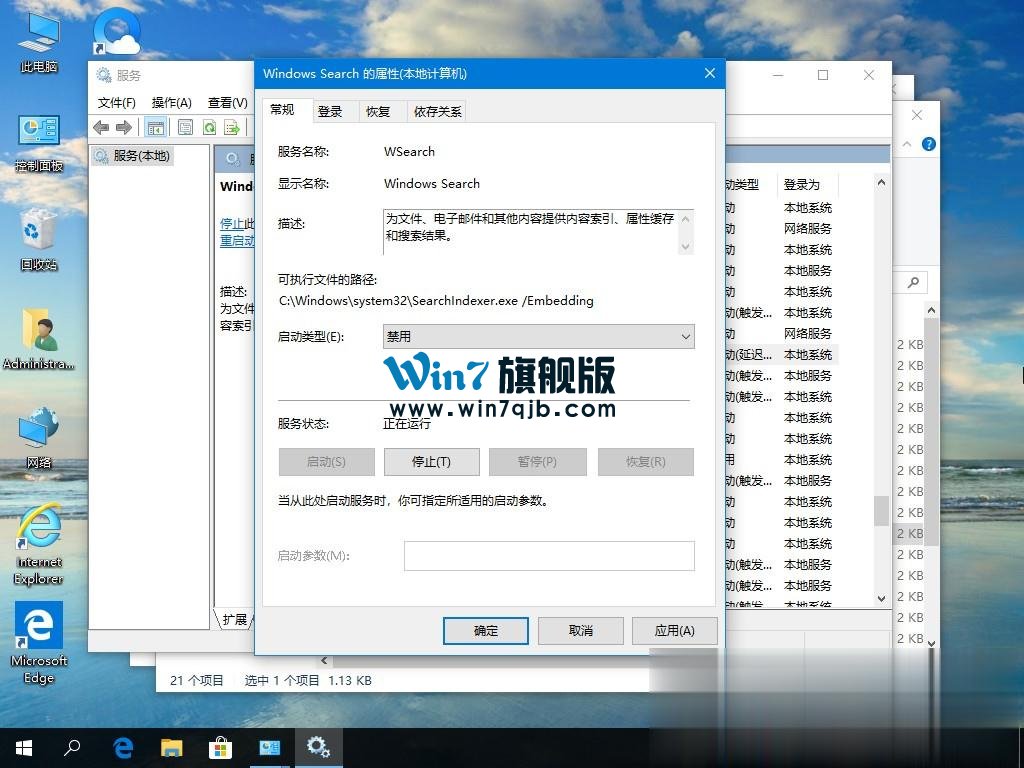Open the 查看(V) menu in Services
Viewport: 1024px width, 768px height.
point(227,103)
